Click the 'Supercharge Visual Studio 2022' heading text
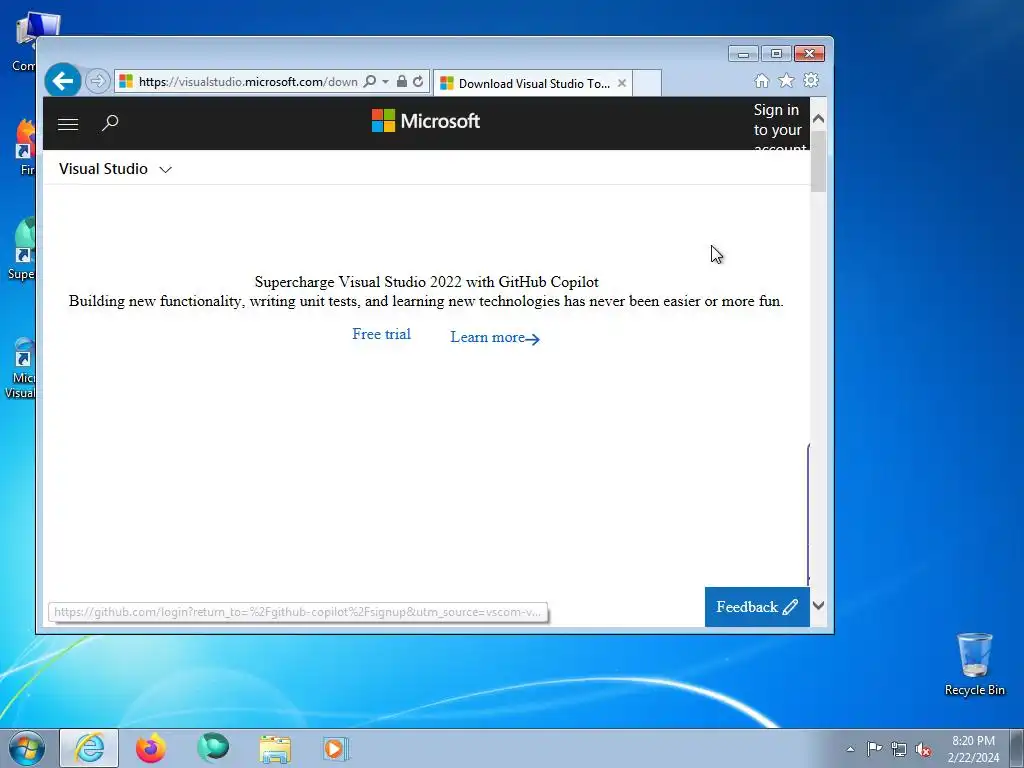Screen dimensions: 1024x768 tap(426, 282)
